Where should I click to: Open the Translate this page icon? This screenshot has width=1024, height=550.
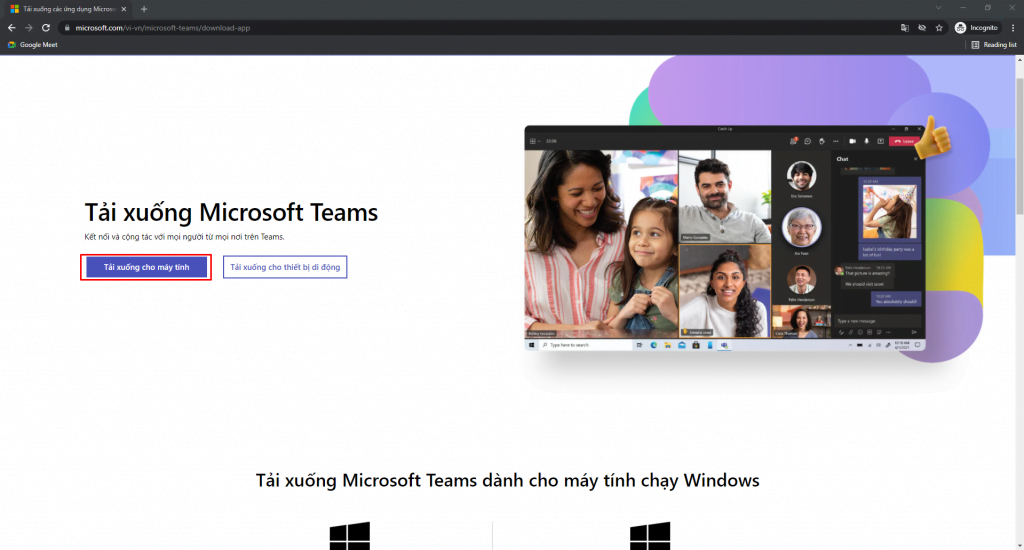tap(904, 27)
